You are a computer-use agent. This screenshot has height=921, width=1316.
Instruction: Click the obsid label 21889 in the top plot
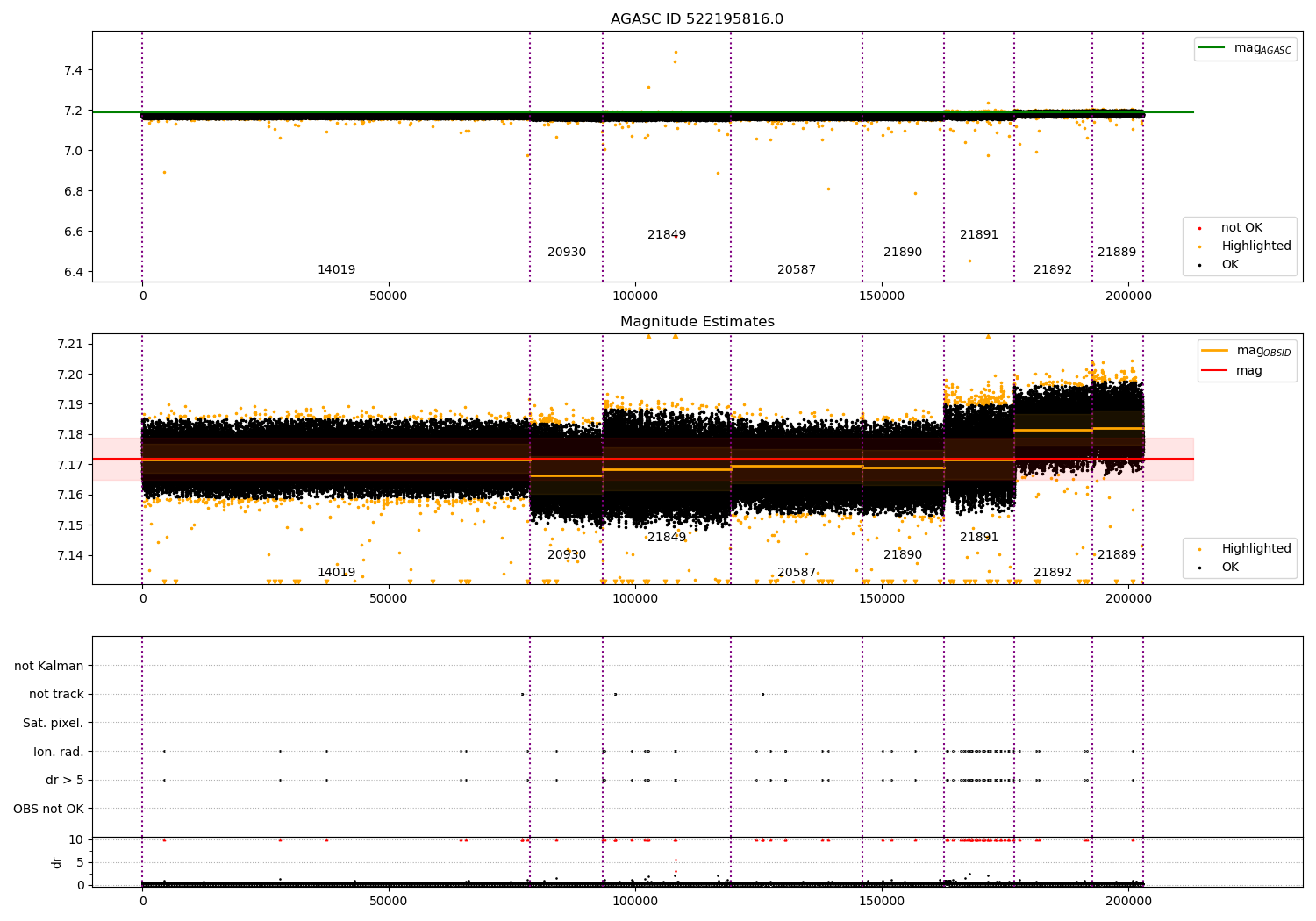tap(1117, 253)
